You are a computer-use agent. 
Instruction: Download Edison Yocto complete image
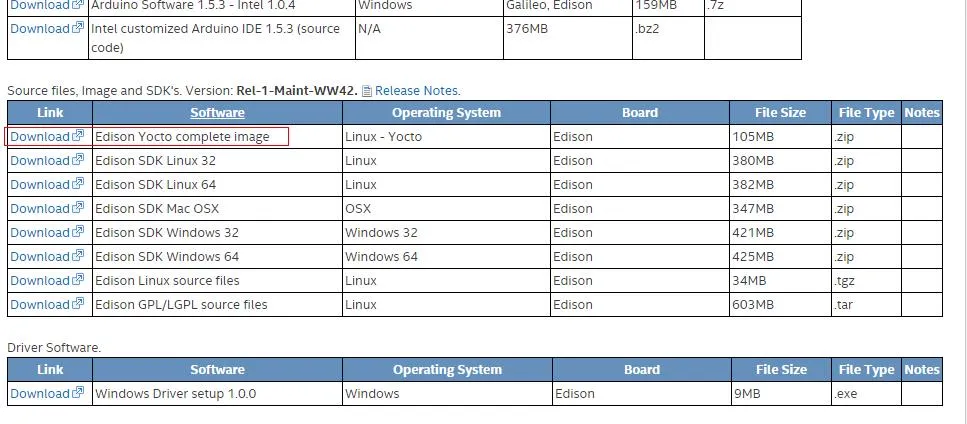[40, 136]
